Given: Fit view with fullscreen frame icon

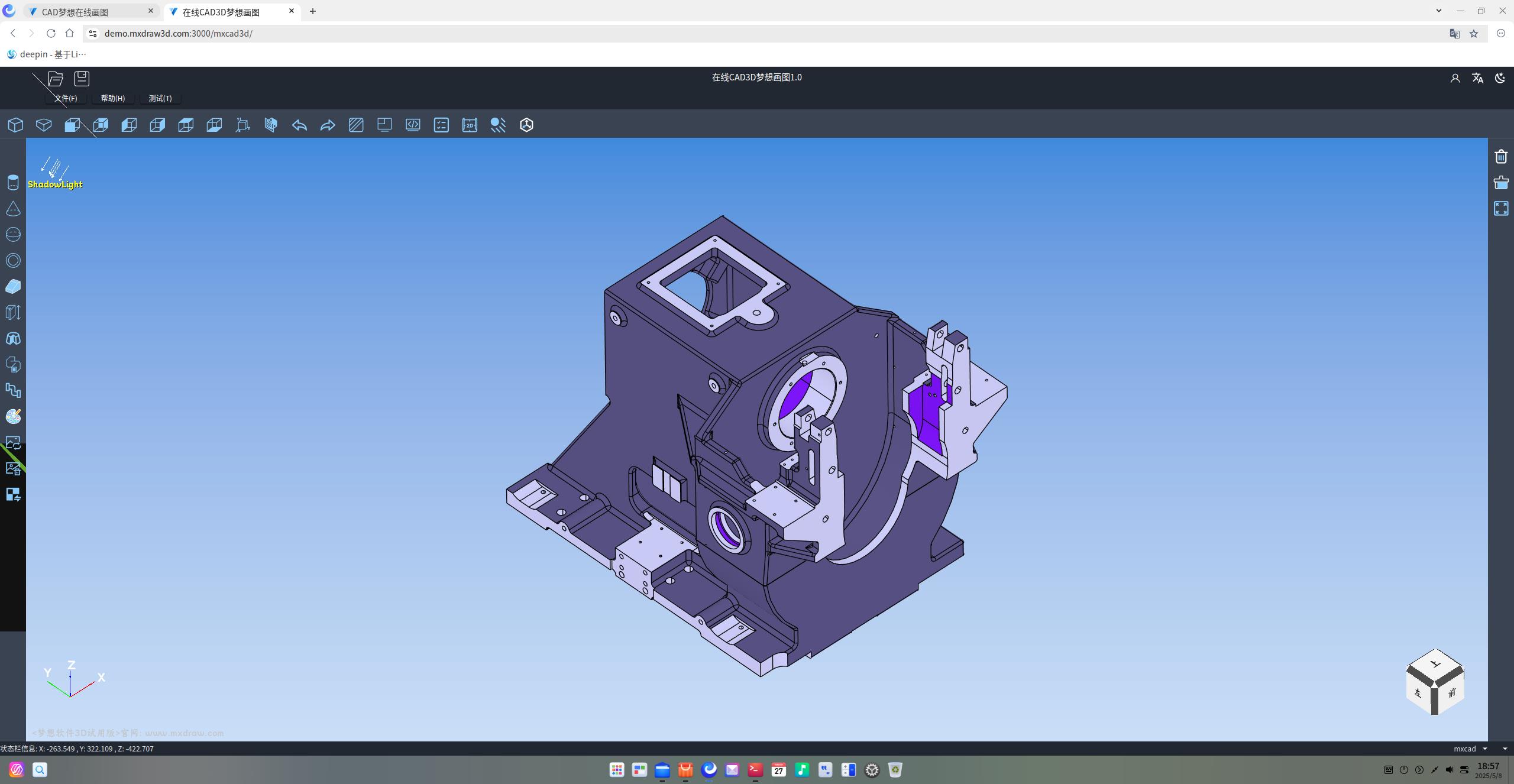Looking at the screenshot, I should [1501, 209].
